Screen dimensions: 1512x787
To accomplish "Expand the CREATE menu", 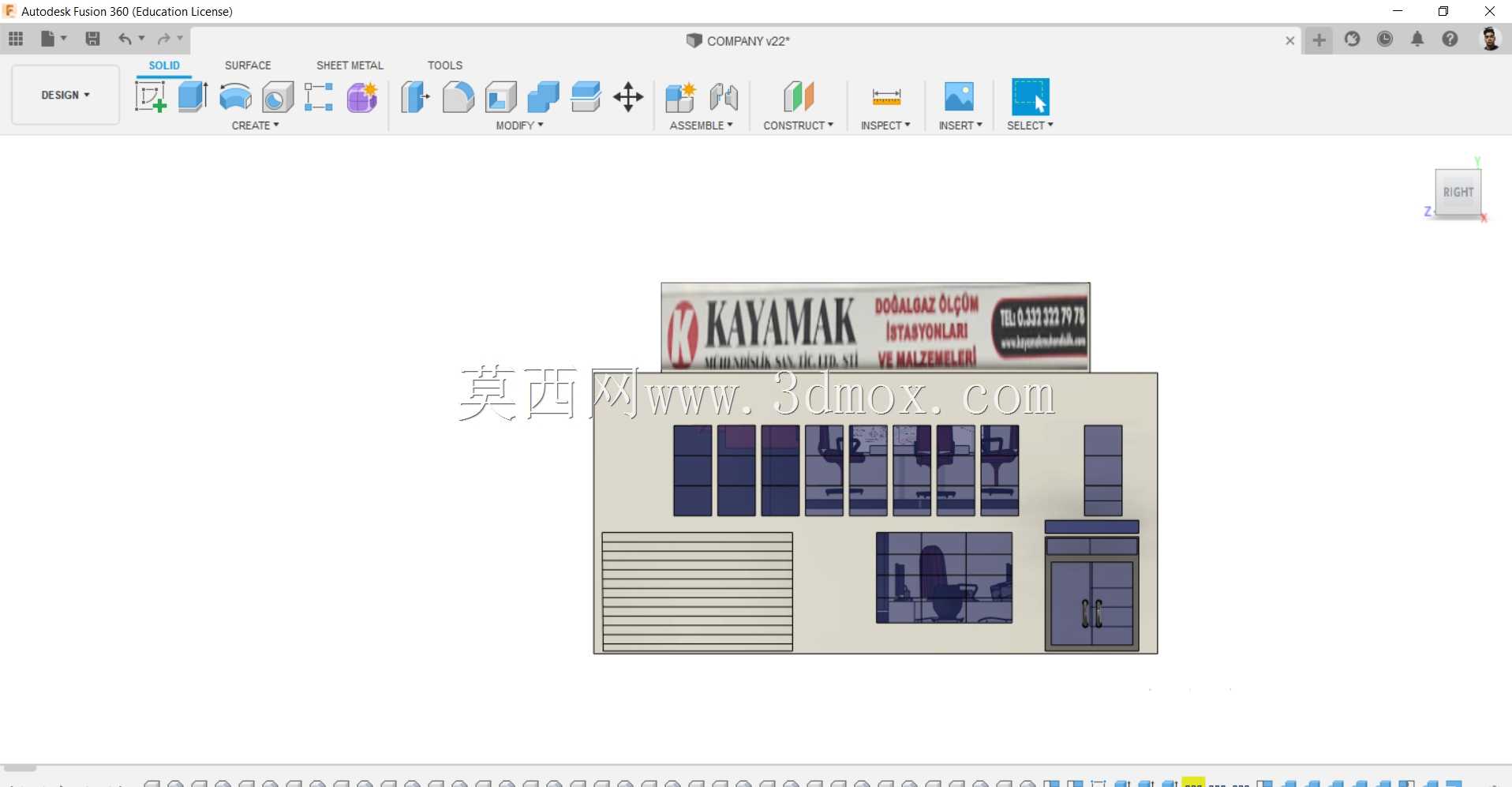I will [x=255, y=126].
